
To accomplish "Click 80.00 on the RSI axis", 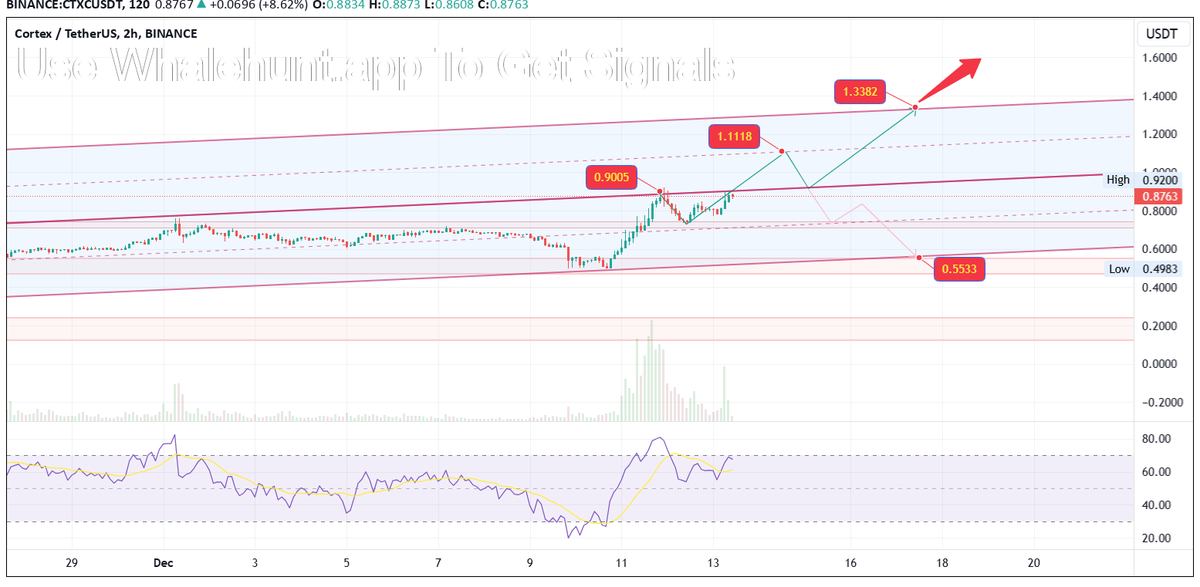I will (x=1157, y=439).
